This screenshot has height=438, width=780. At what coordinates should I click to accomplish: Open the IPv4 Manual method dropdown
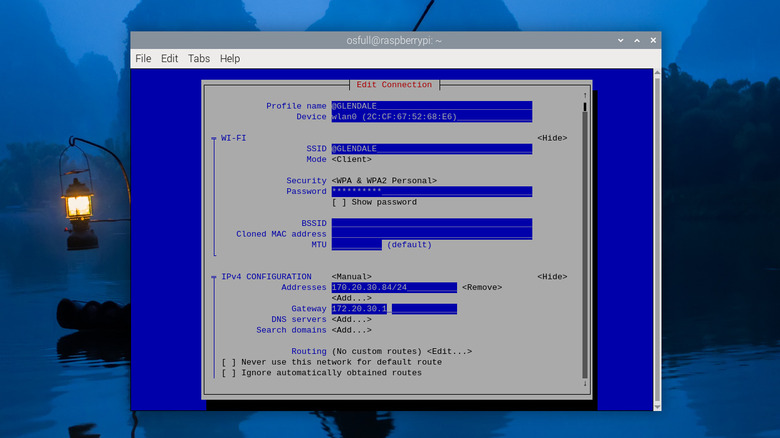coord(351,277)
